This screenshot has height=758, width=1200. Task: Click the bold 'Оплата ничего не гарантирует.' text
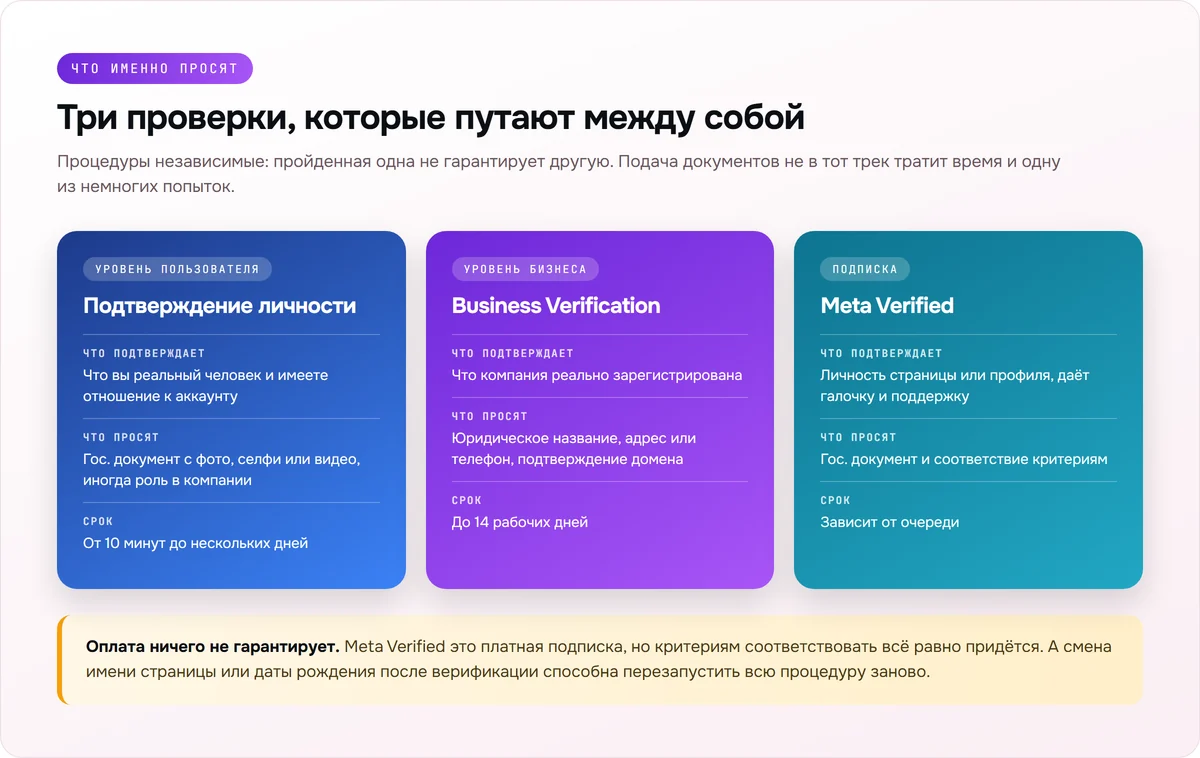tap(213, 647)
